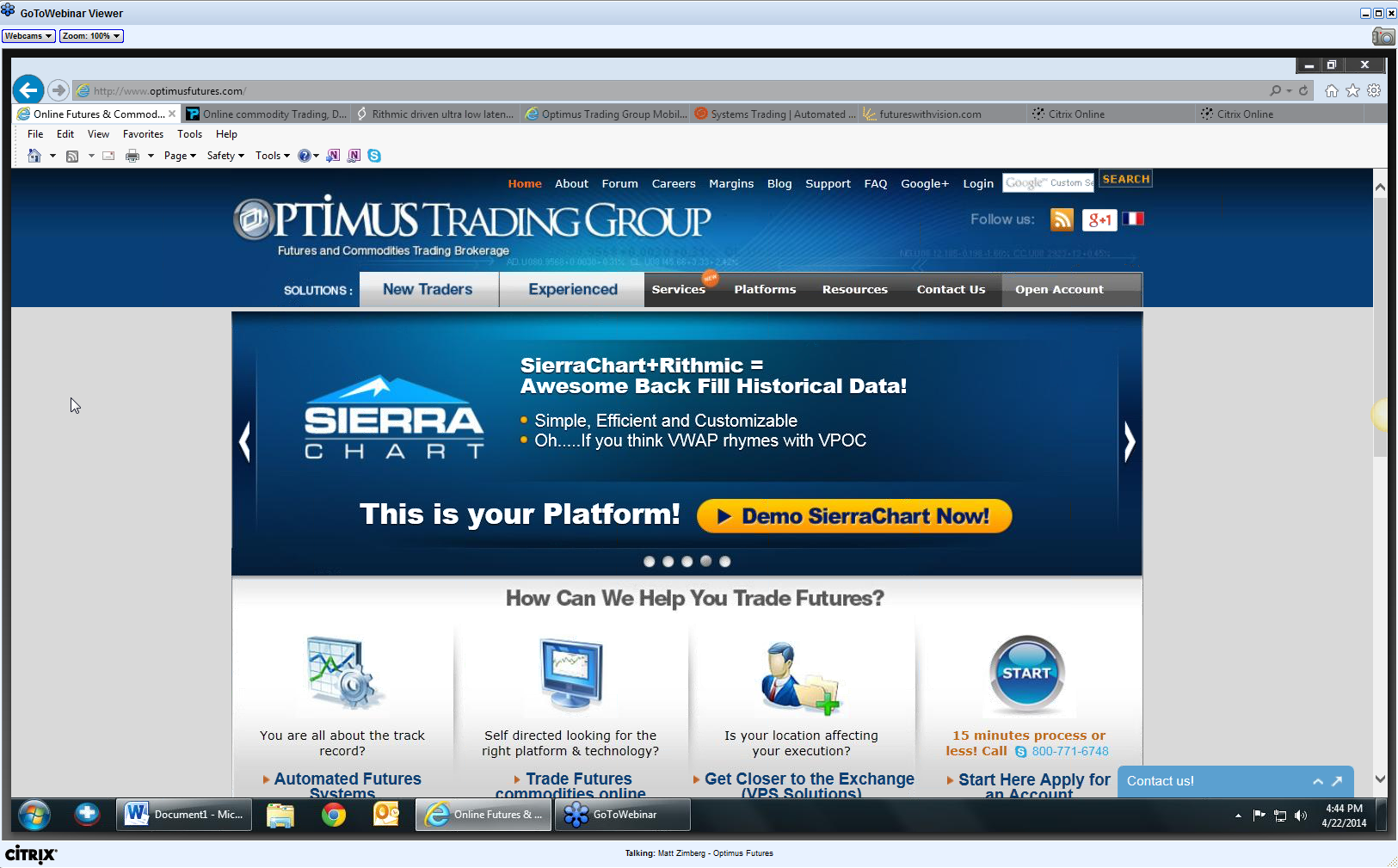Viewport: 1398px width, 868px height.
Task: Open the View menu
Action: click(x=98, y=134)
